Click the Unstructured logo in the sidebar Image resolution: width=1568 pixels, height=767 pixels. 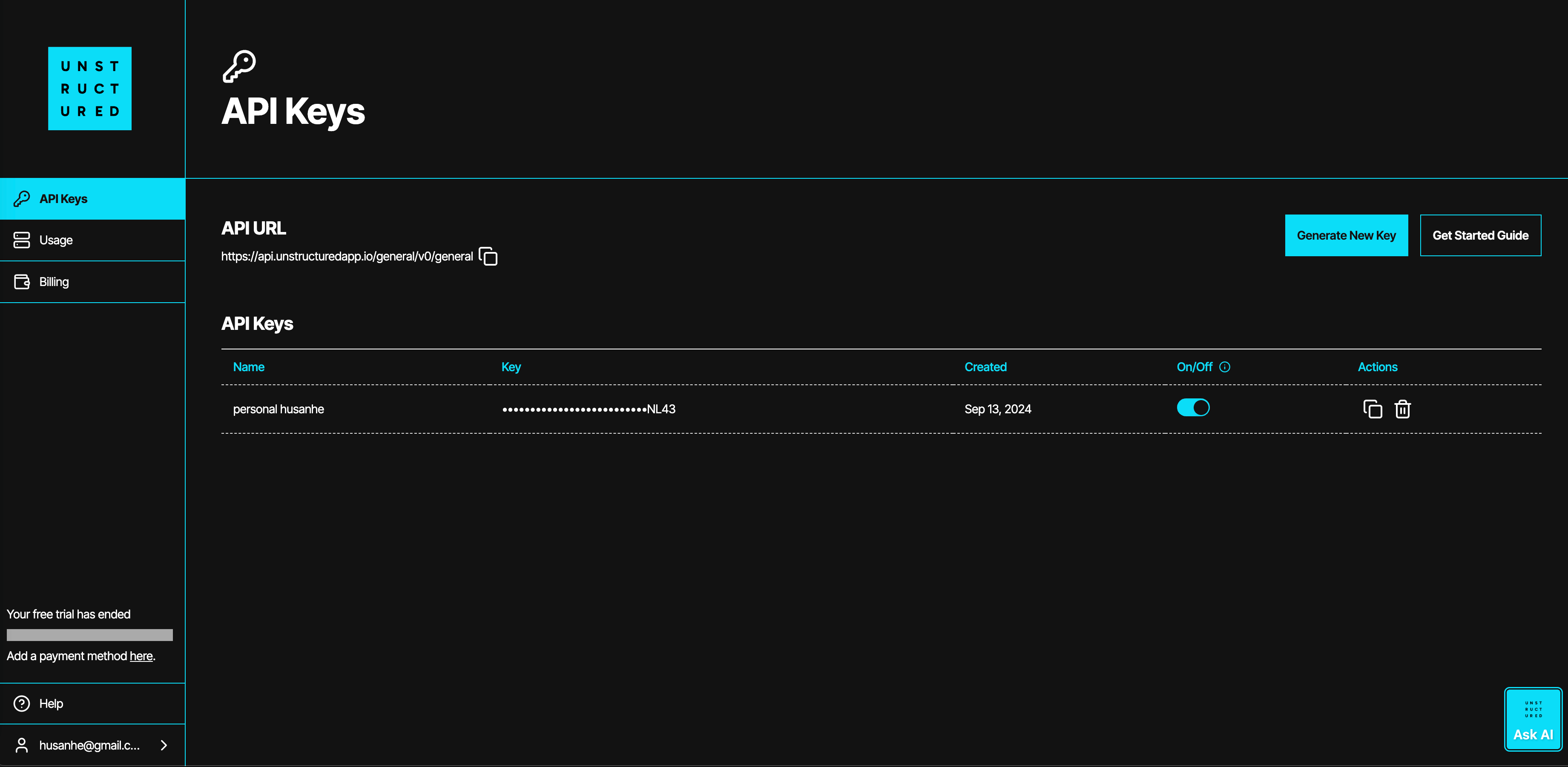pyautogui.click(x=89, y=88)
